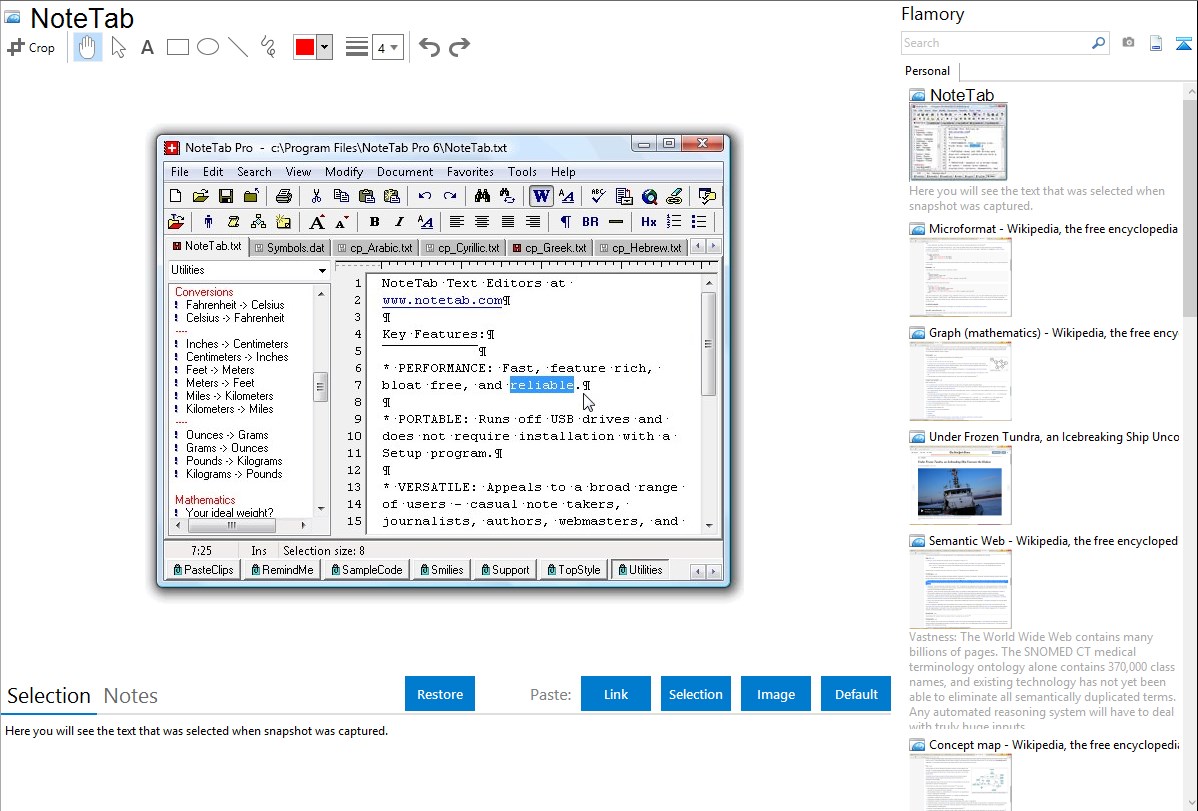Activate the hand pan tool
Image resolution: width=1198 pixels, height=811 pixels.
click(x=88, y=47)
